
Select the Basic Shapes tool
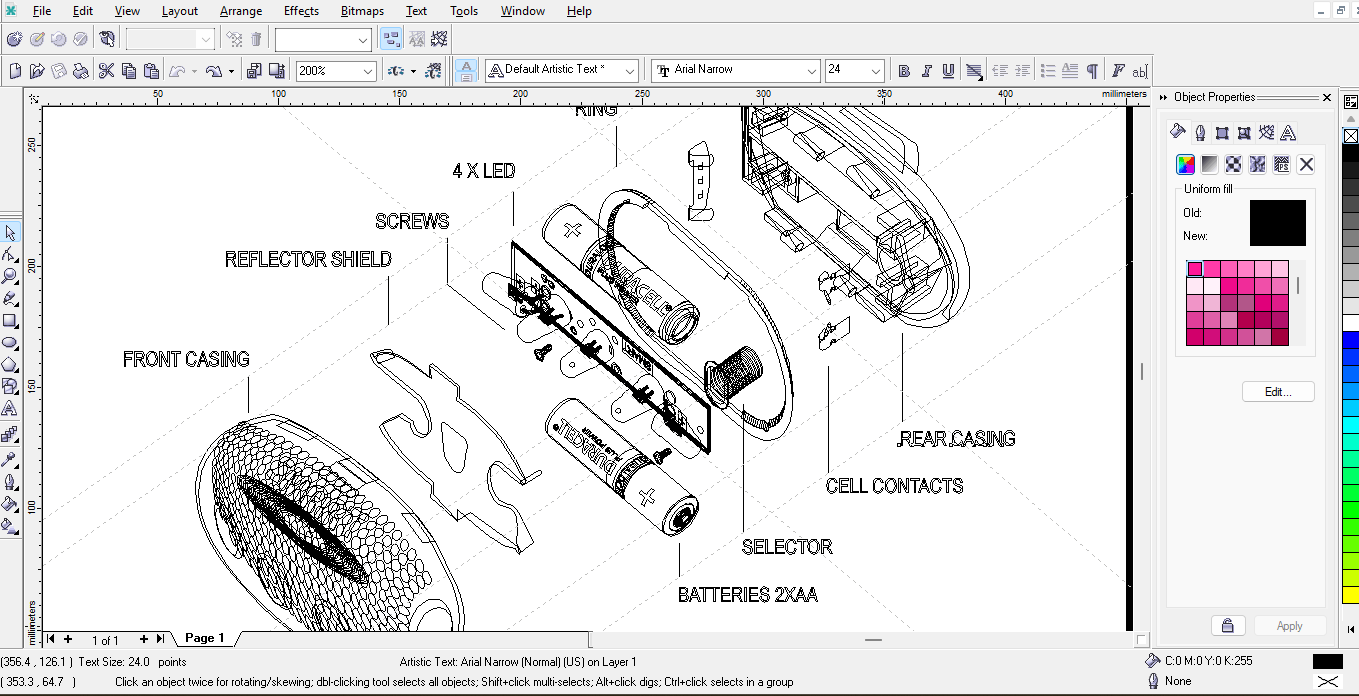tap(10, 387)
